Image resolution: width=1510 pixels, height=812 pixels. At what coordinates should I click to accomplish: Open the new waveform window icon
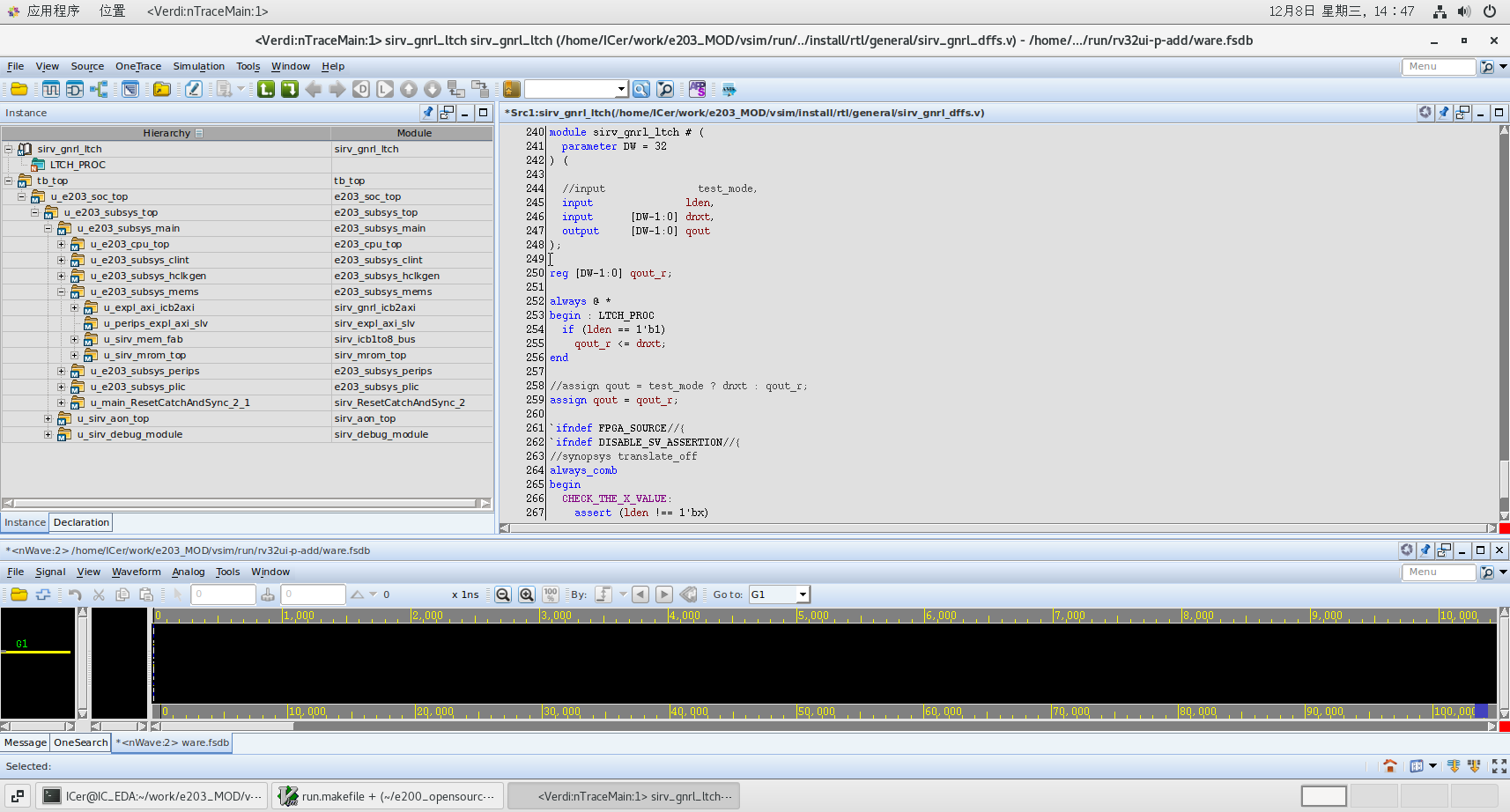(x=51, y=89)
